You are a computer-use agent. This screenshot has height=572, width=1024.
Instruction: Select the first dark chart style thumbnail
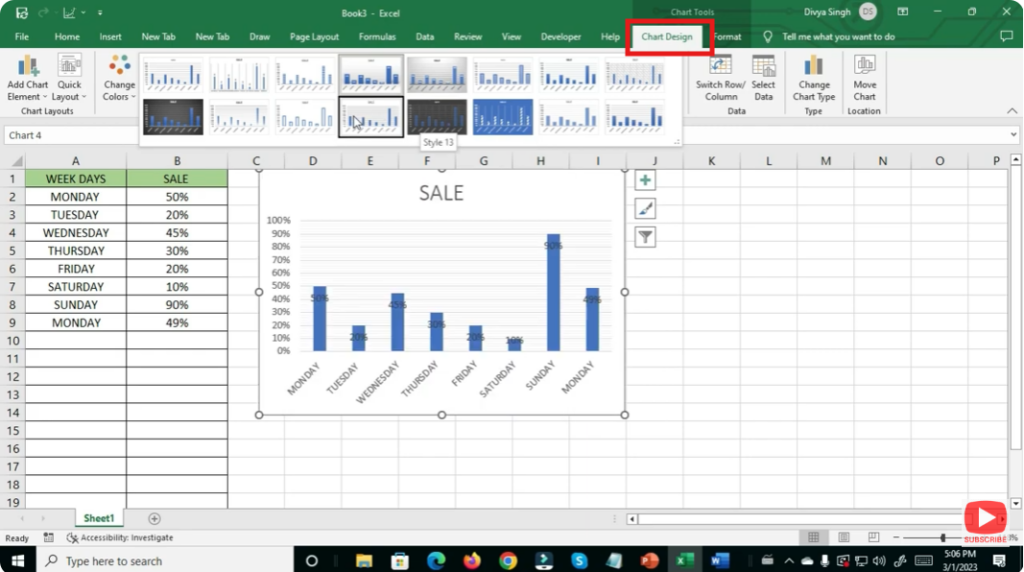point(173,117)
